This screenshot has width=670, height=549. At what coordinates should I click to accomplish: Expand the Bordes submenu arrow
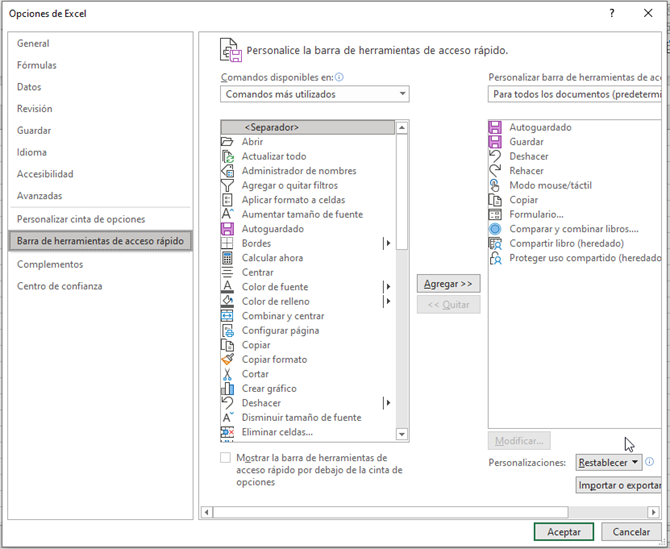pos(388,244)
